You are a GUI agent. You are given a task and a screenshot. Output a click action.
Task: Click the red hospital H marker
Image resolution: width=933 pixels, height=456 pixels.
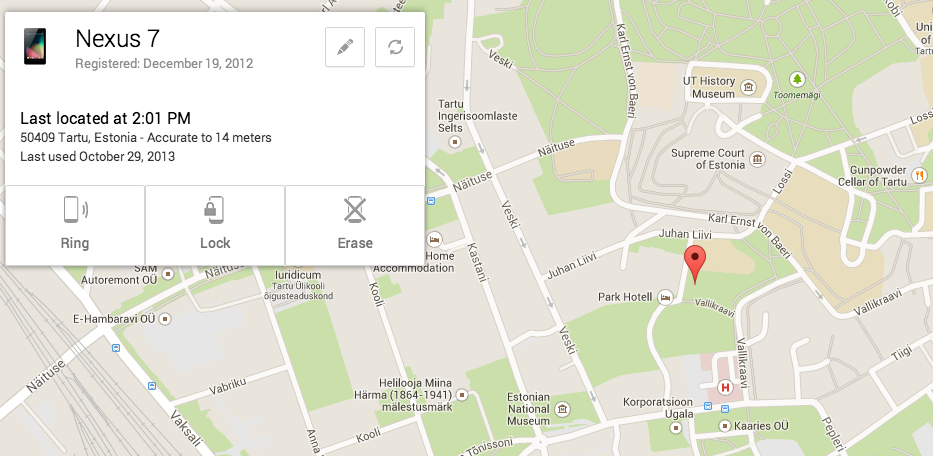725,388
